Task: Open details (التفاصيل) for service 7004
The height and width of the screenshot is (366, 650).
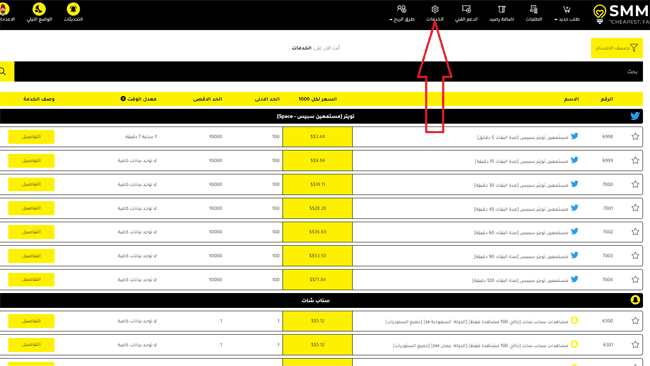Action: tap(31, 280)
